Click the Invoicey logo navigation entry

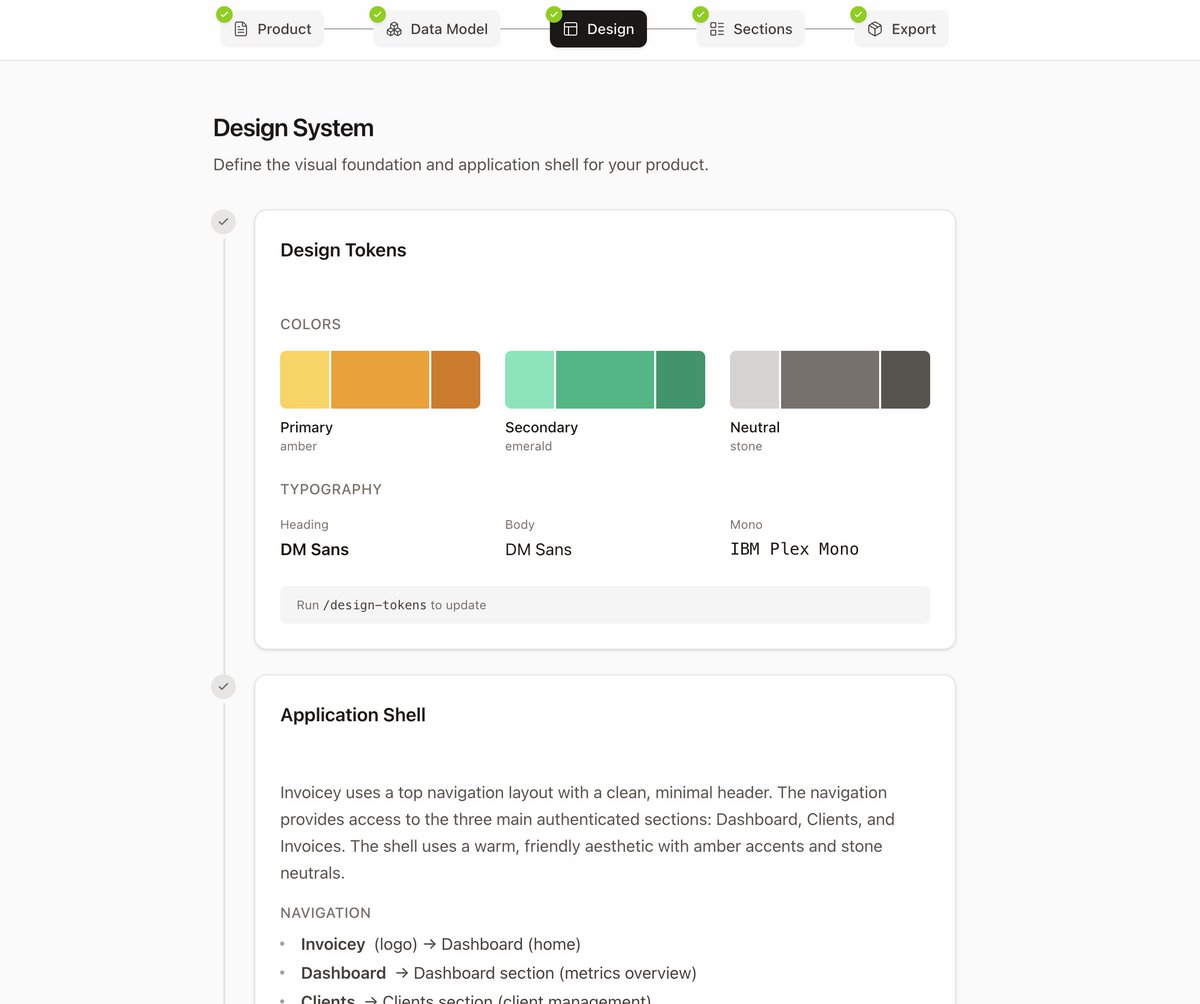pos(333,944)
